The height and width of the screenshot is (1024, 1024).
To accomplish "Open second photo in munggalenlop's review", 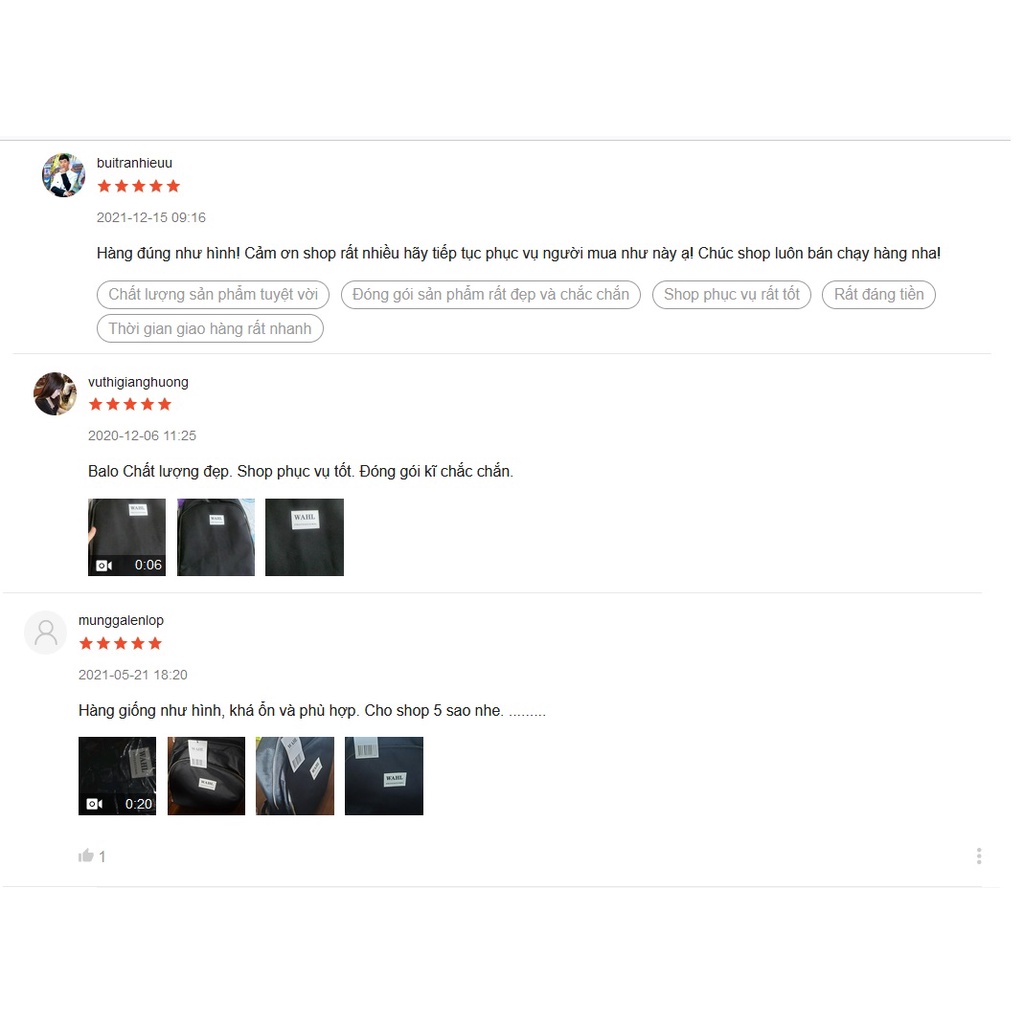I will [x=206, y=776].
